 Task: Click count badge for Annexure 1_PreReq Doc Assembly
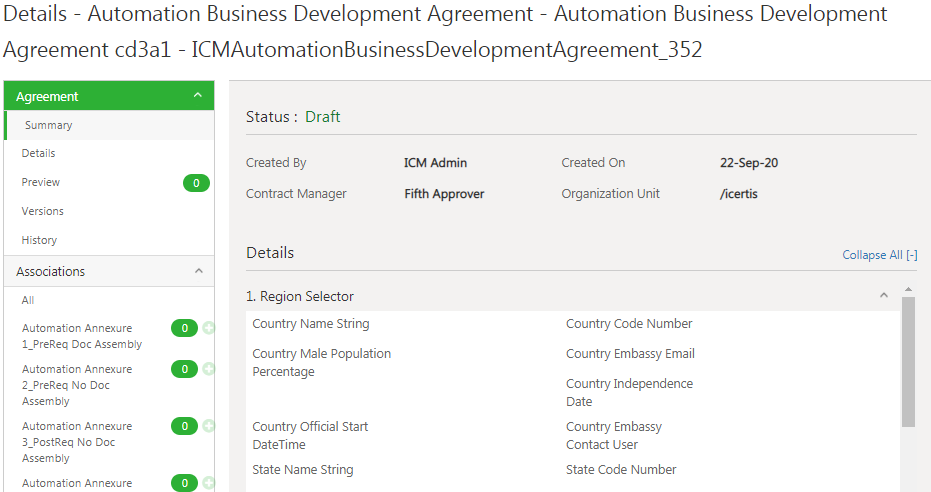184,328
